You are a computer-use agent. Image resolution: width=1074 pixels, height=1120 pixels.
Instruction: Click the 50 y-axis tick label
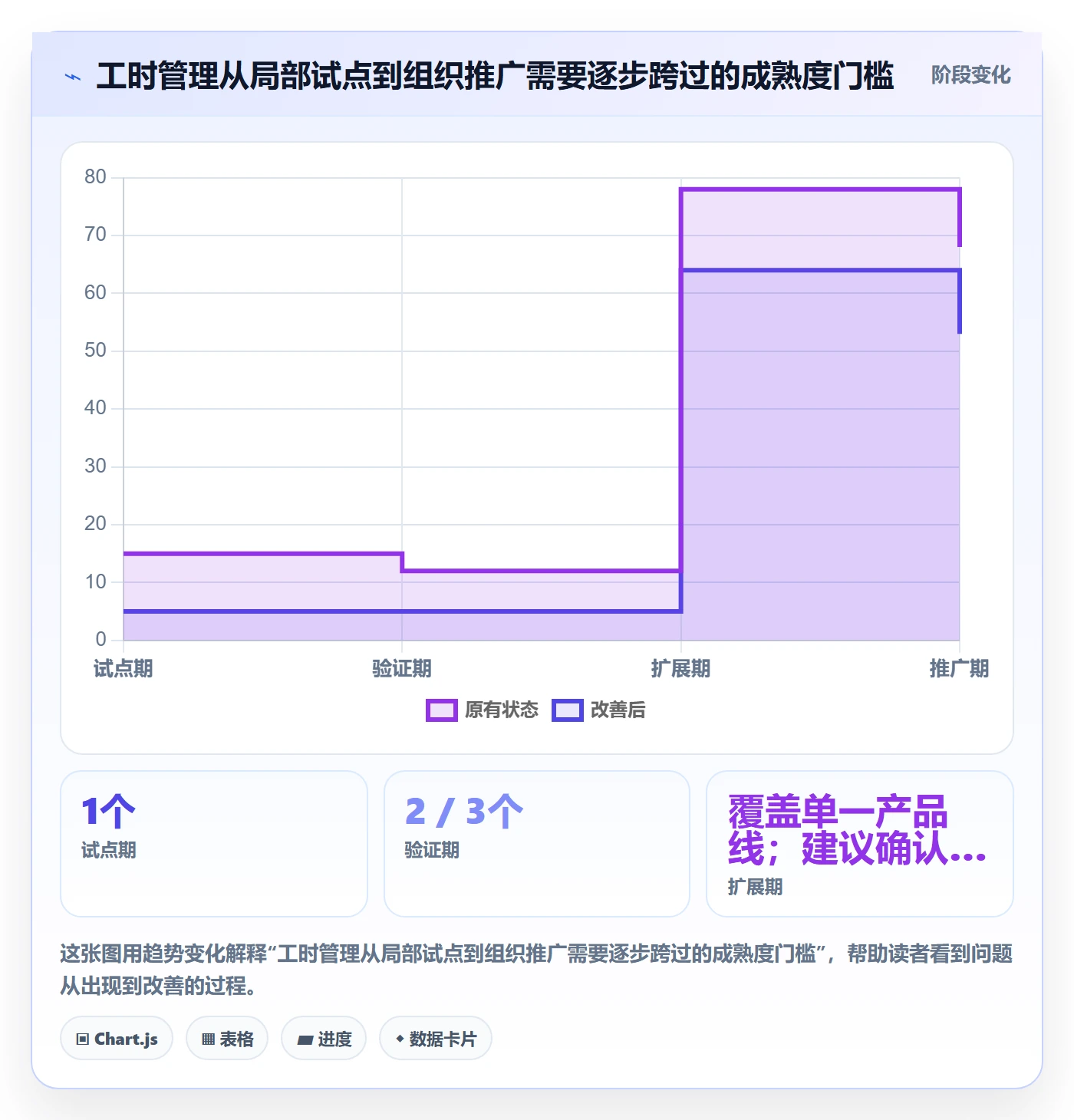point(95,351)
